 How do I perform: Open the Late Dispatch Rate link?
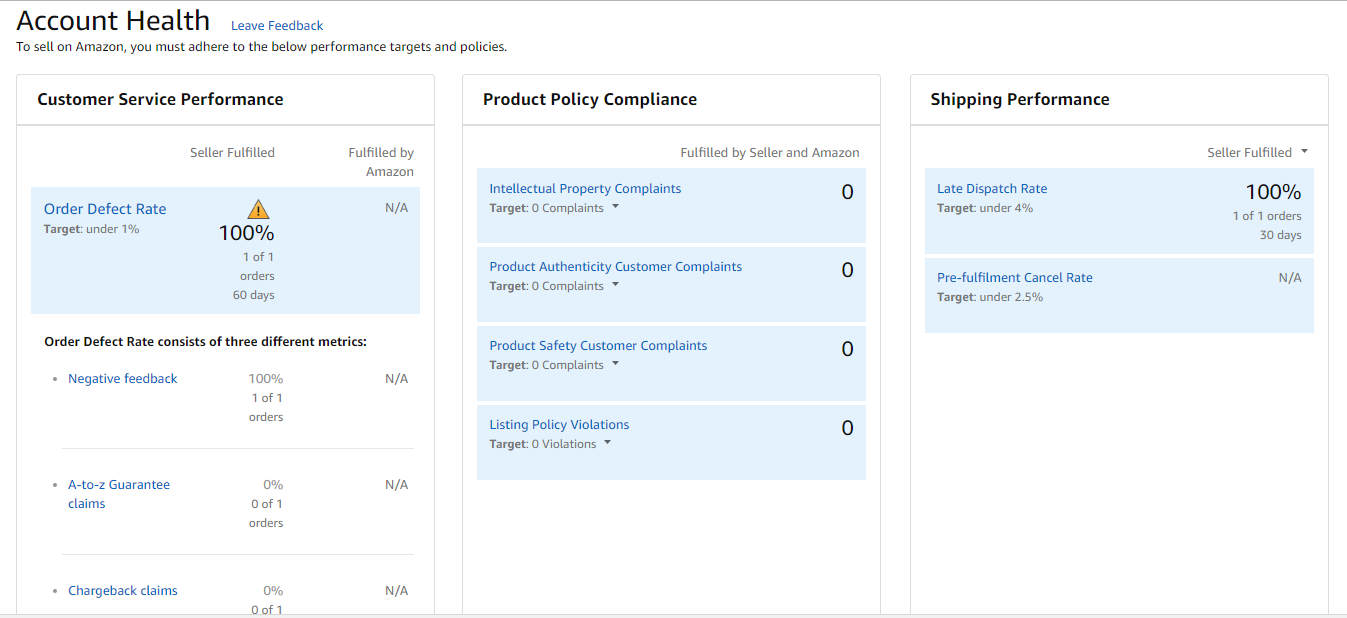[x=992, y=189]
